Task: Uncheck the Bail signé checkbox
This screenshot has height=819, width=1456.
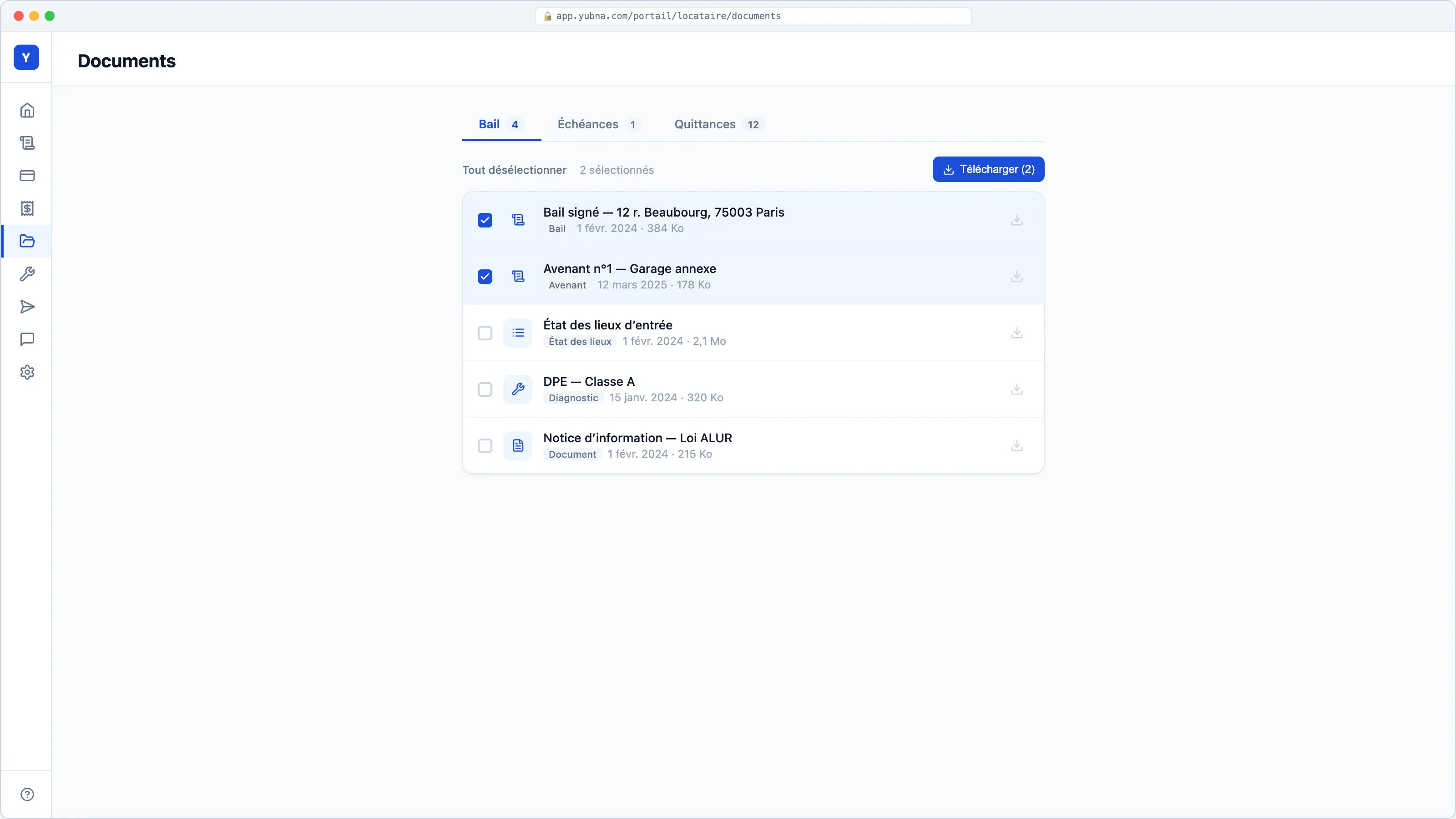Action: 485,220
